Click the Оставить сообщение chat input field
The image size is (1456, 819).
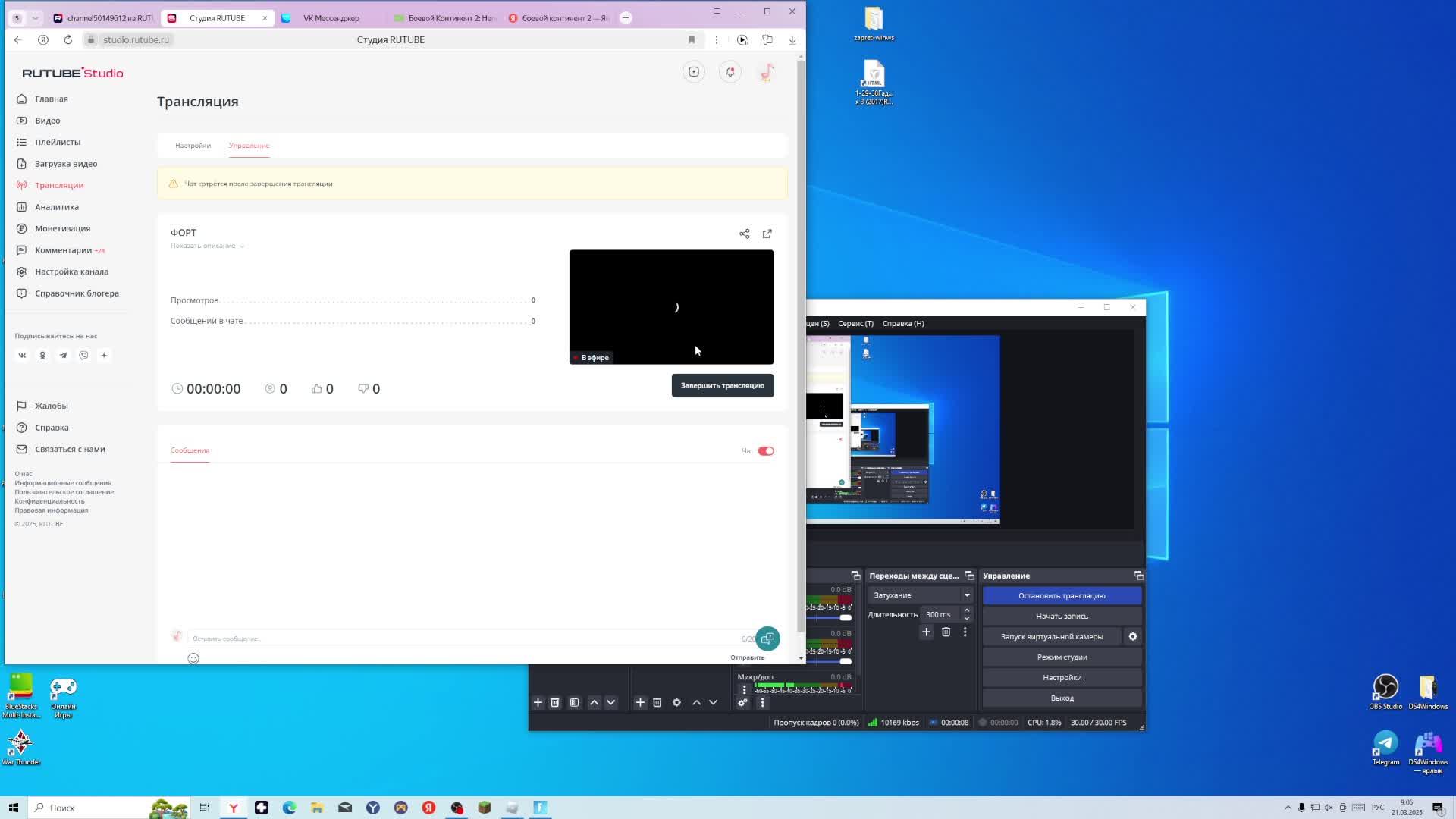click(x=455, y=639)
